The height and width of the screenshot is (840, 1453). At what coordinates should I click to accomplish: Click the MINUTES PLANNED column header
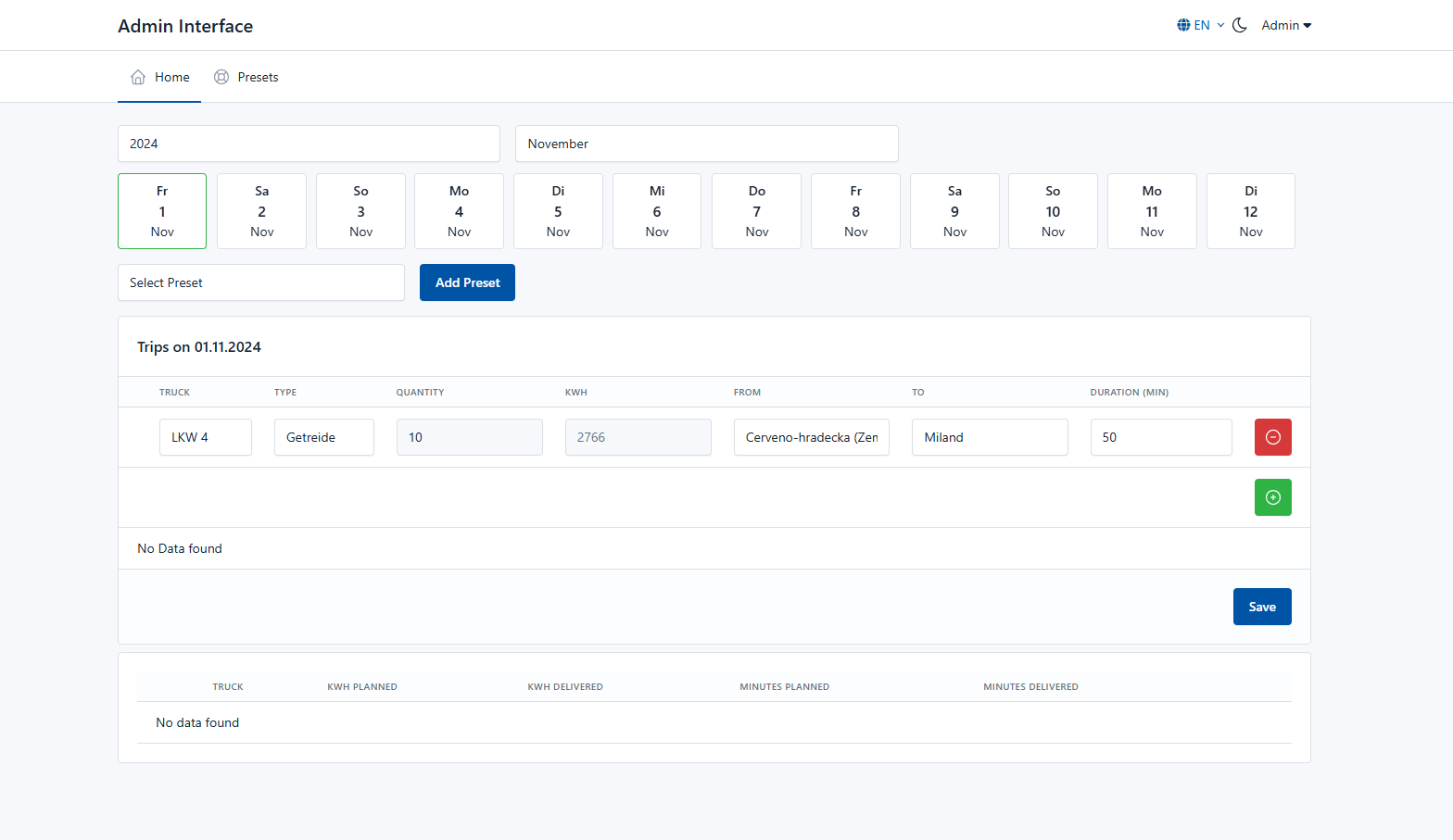(x=785, y=687)
